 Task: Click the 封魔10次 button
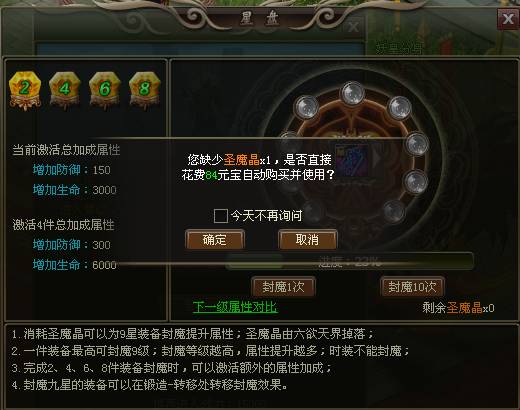412,286
